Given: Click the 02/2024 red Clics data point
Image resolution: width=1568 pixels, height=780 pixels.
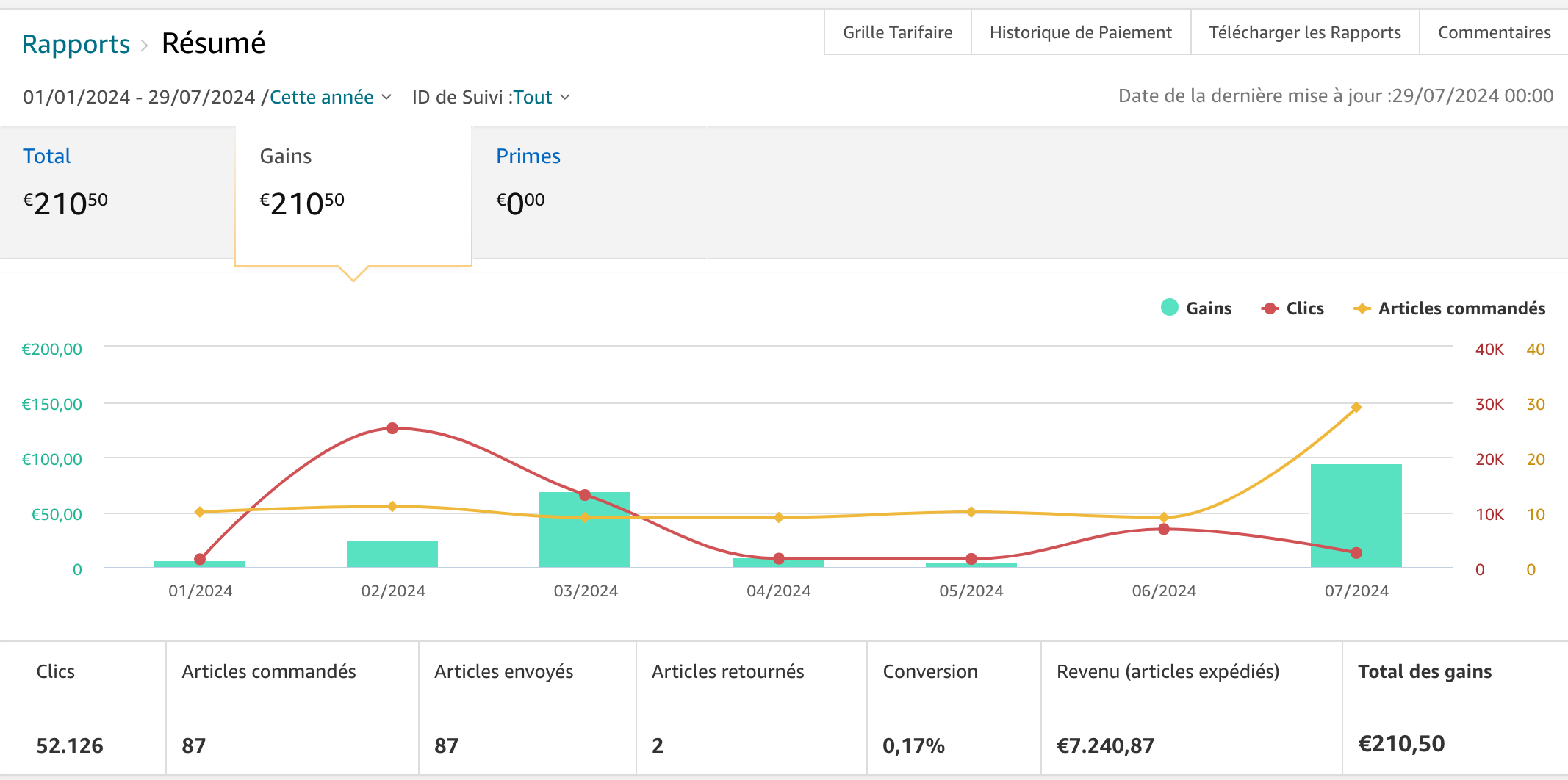Looking at the screenshot, I should click(x=392, y=428).
